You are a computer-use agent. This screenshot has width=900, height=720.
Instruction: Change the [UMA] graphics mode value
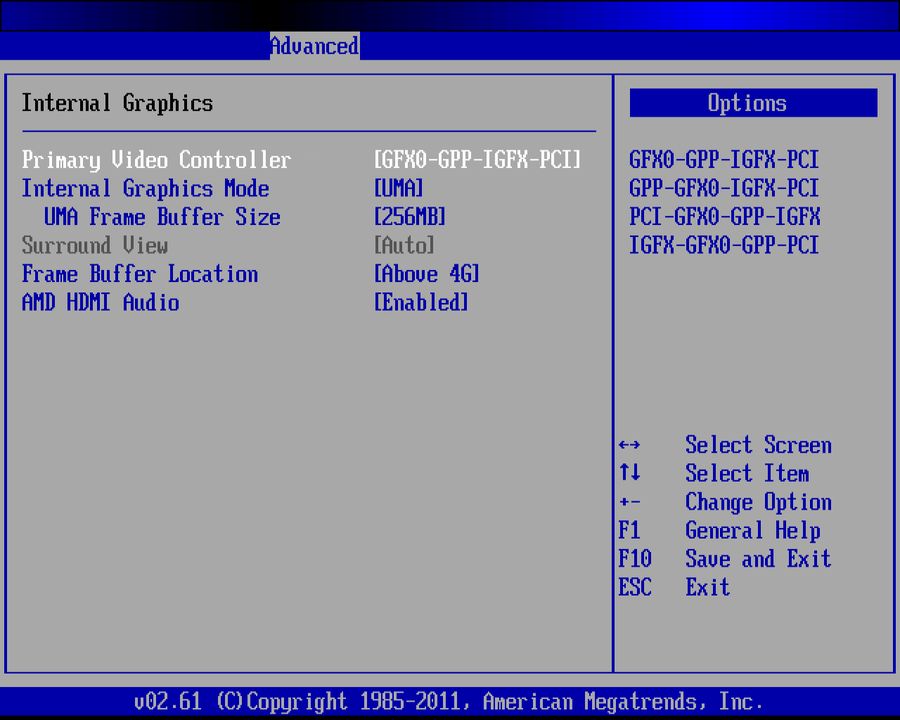pos(398,188)
